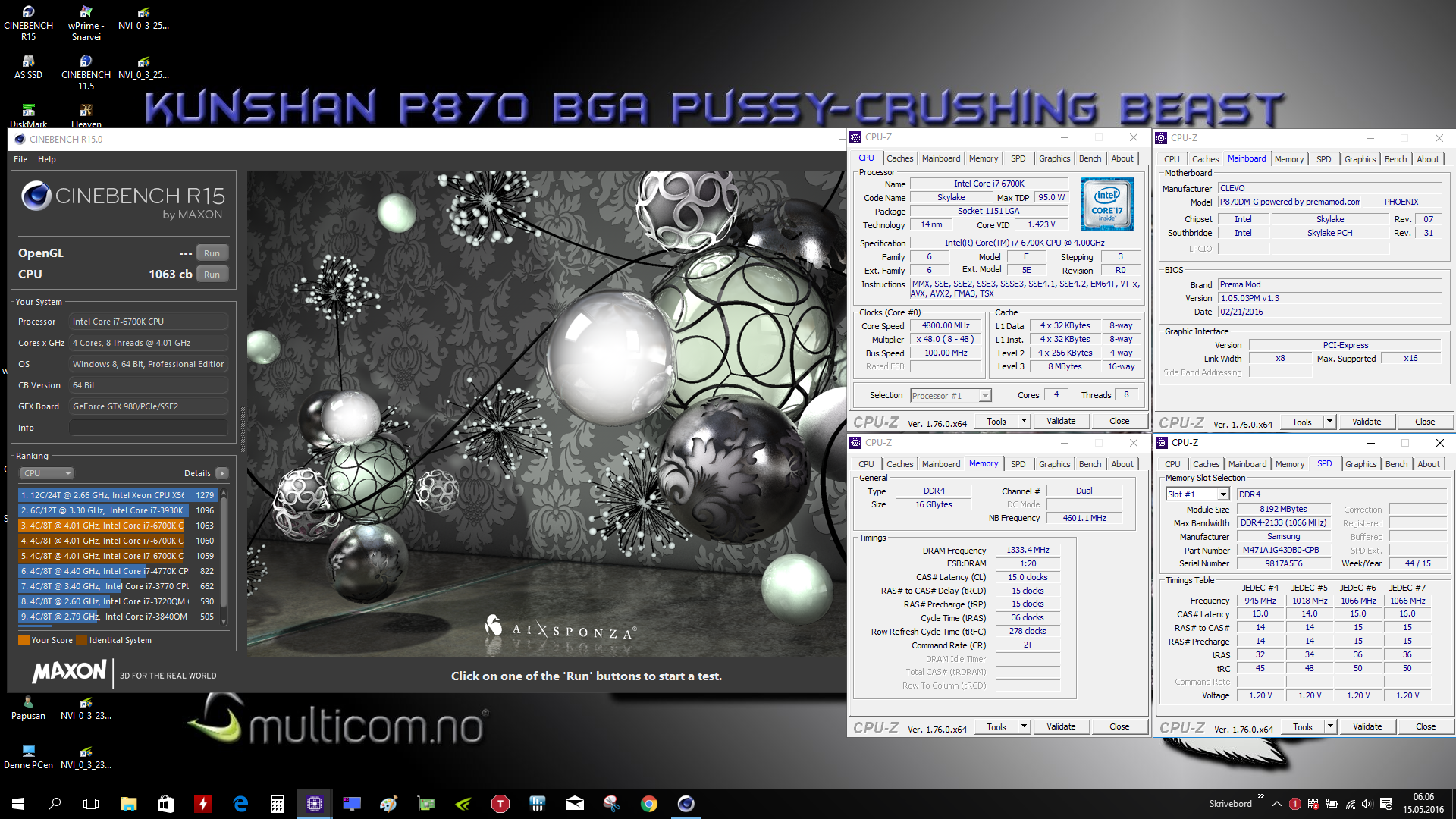
Task: Expand Tools dropdown arrow in CPU-Z Memory window
Action: 1024,726
